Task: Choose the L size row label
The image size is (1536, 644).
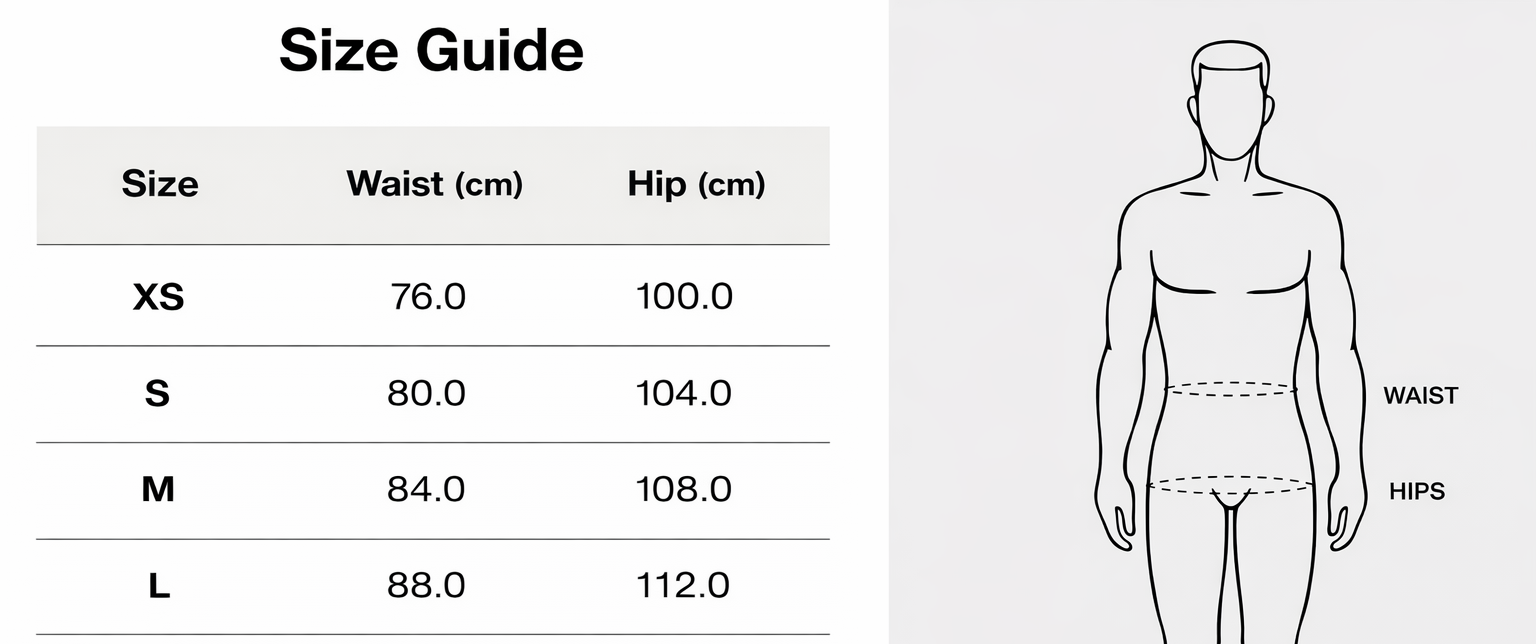Action: click(158, 587)
